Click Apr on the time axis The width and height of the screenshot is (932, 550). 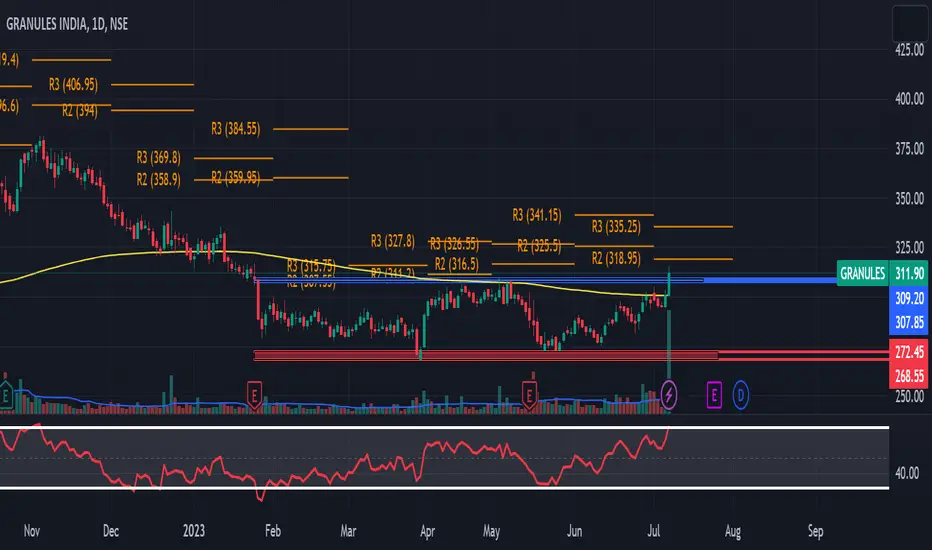point(427,531)
